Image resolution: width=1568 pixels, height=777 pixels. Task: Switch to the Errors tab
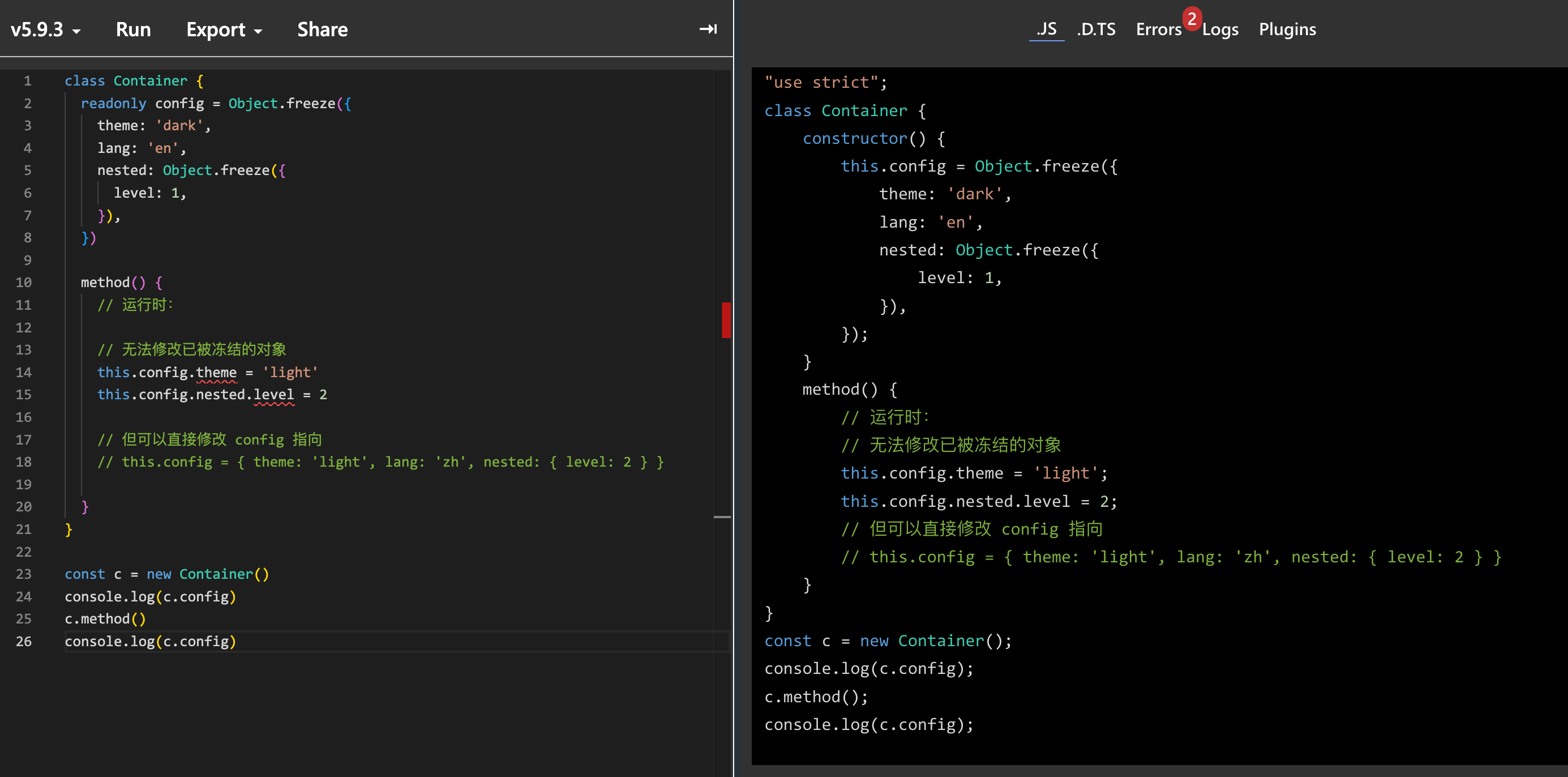(x=1158, y=29)
